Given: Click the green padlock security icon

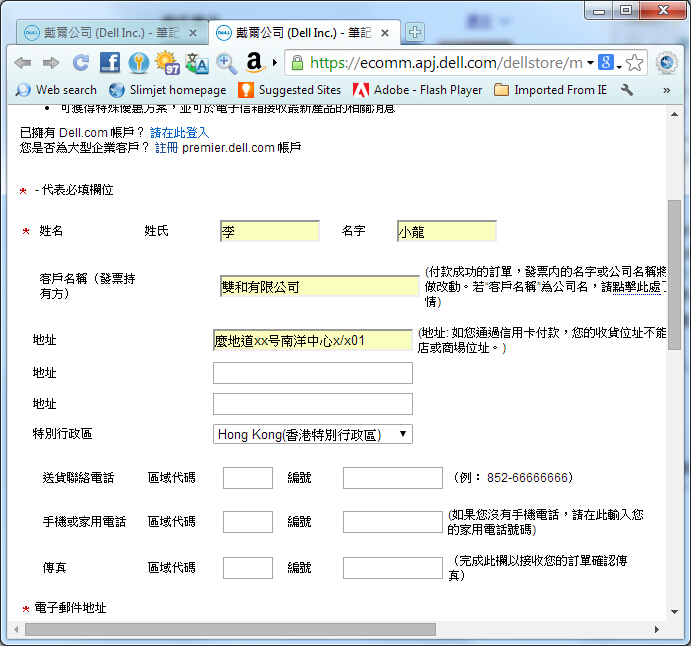Looking at the screenshot, I should tap(297, 63).
